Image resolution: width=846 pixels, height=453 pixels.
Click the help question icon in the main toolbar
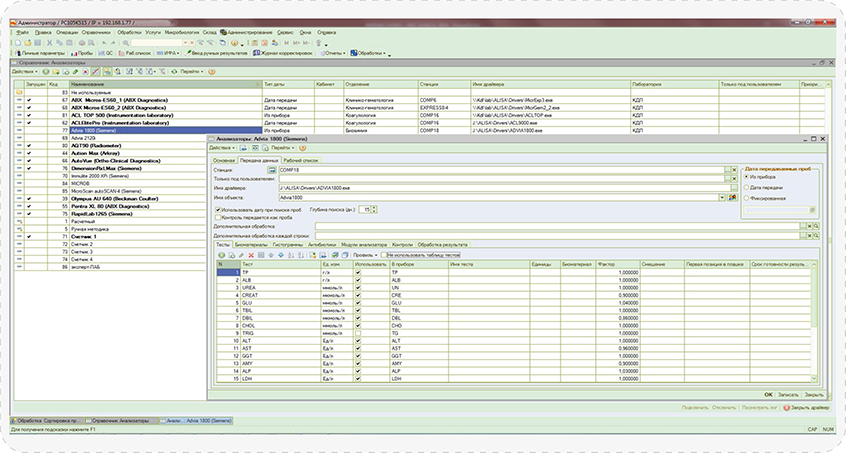pyautogui.click(x=235, y=43)
